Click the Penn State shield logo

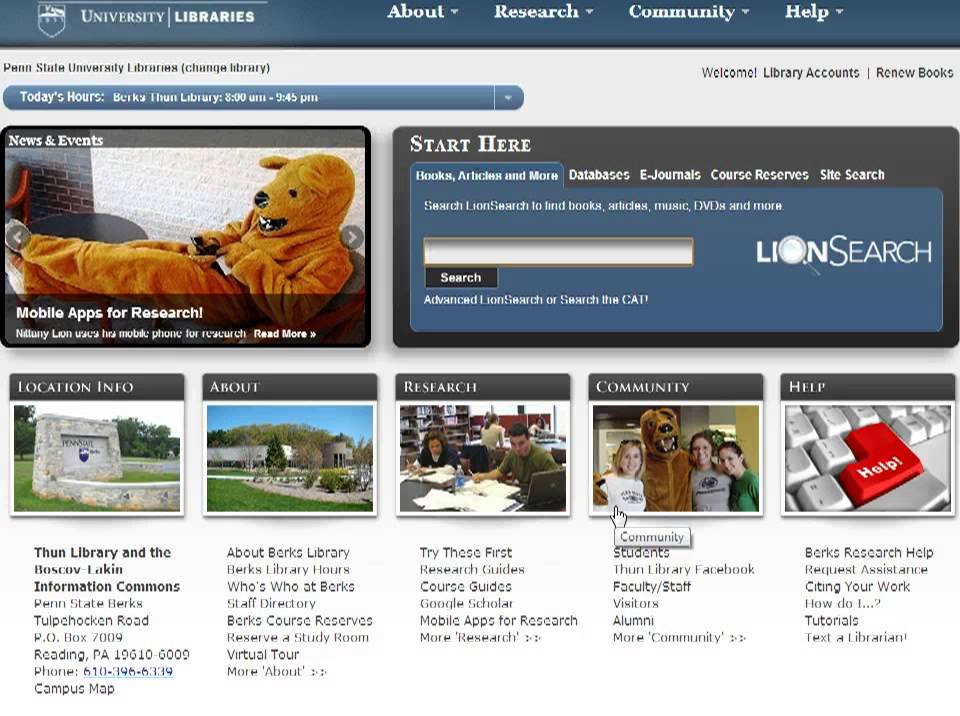click(x=51, y=20)
